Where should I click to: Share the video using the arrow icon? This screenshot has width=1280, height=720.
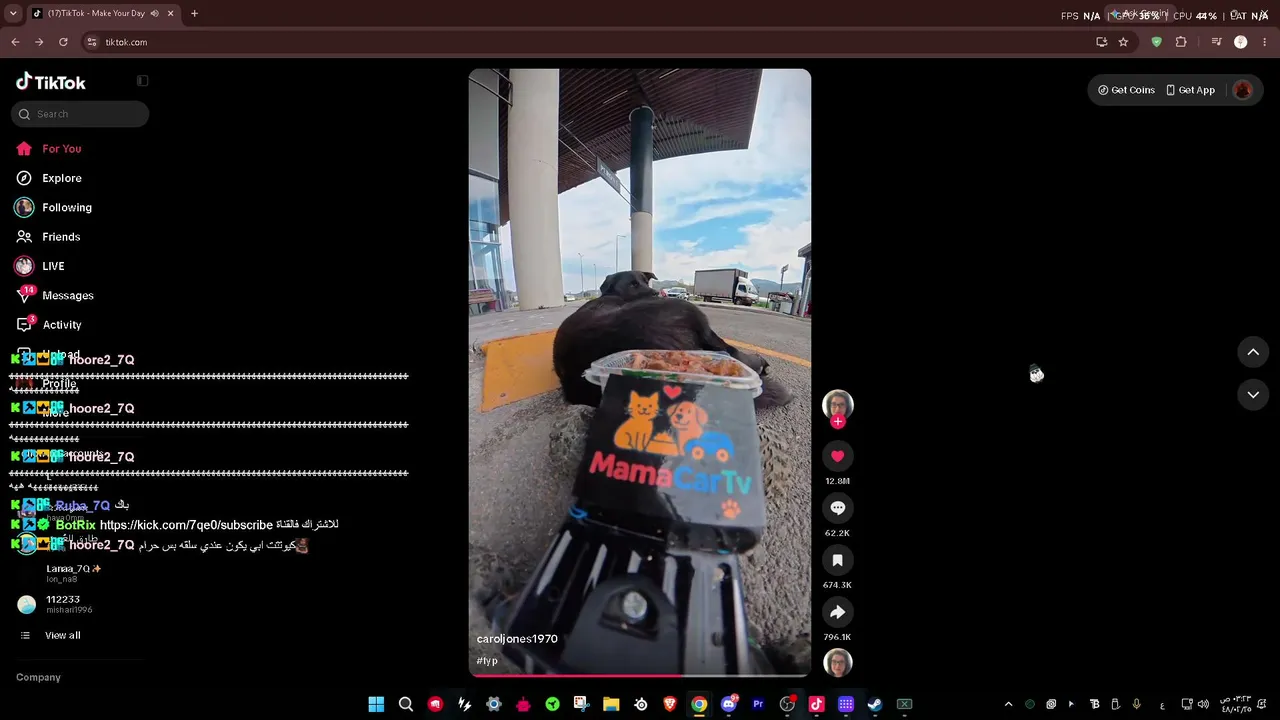(x=838, y=612)
